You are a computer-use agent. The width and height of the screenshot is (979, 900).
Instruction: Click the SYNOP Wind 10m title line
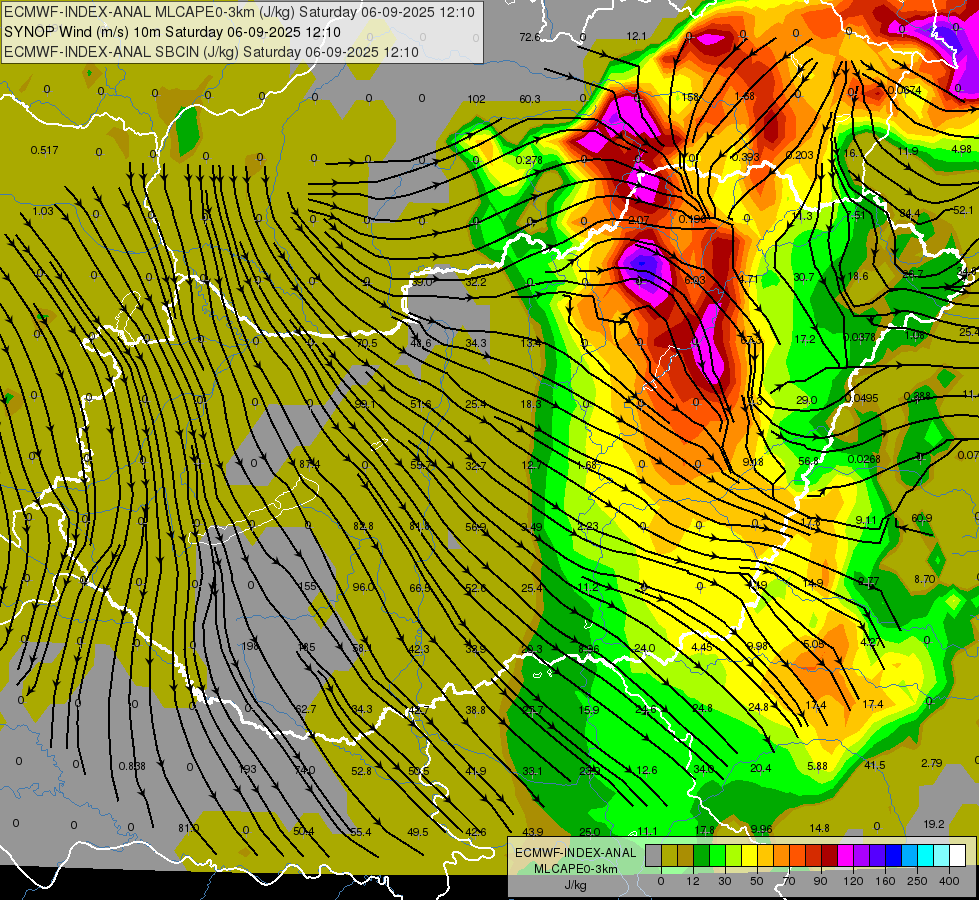172,32
